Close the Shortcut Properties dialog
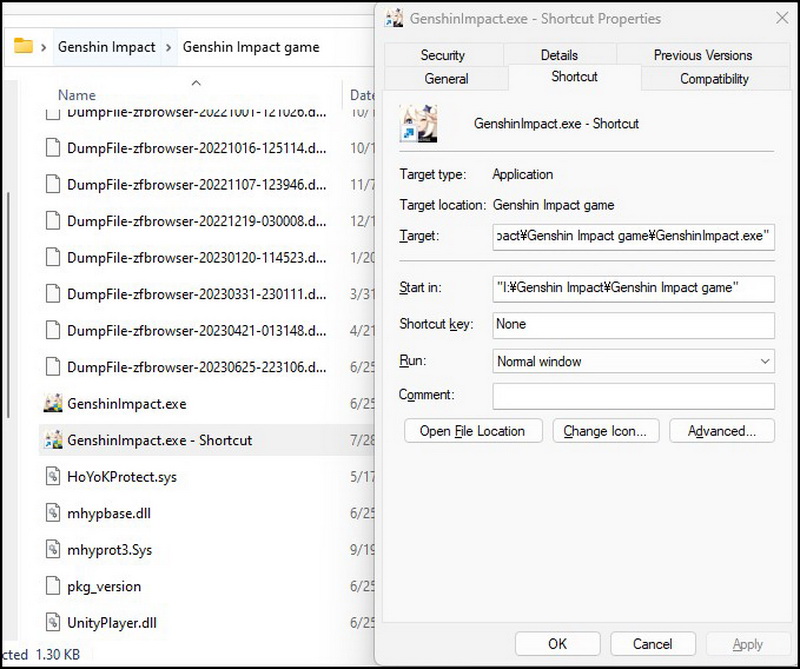800x669 pixels. pyautogui.click(x=782, y=18)
